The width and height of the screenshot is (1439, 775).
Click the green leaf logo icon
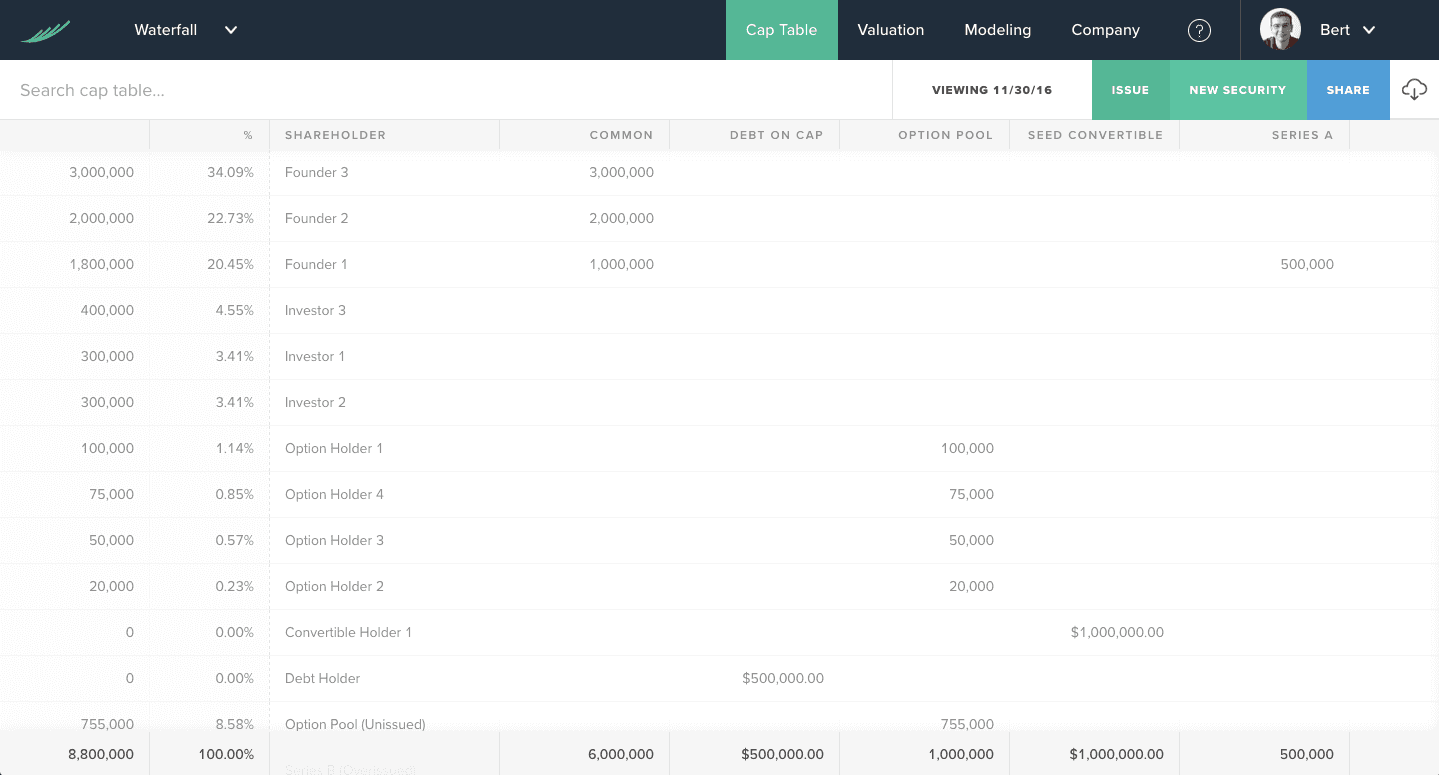tap(45, 31)
